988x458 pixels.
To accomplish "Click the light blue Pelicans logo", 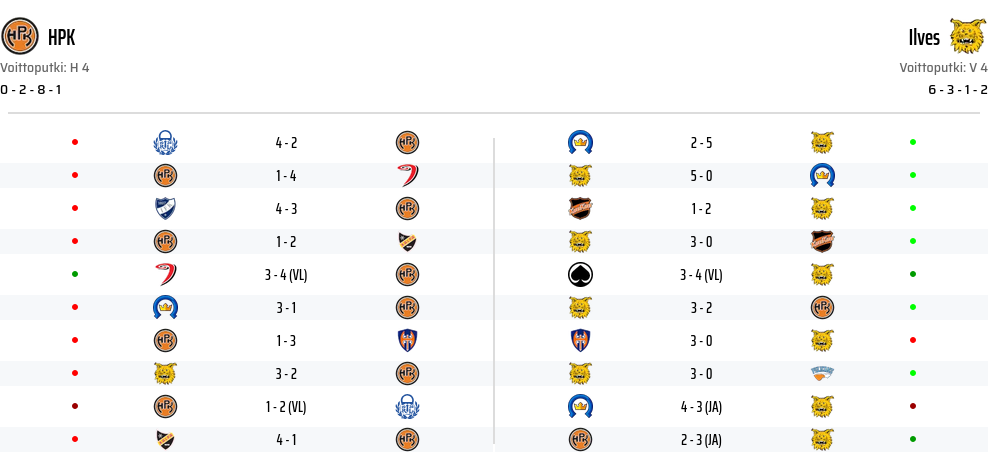I will [x=822, y=373].
